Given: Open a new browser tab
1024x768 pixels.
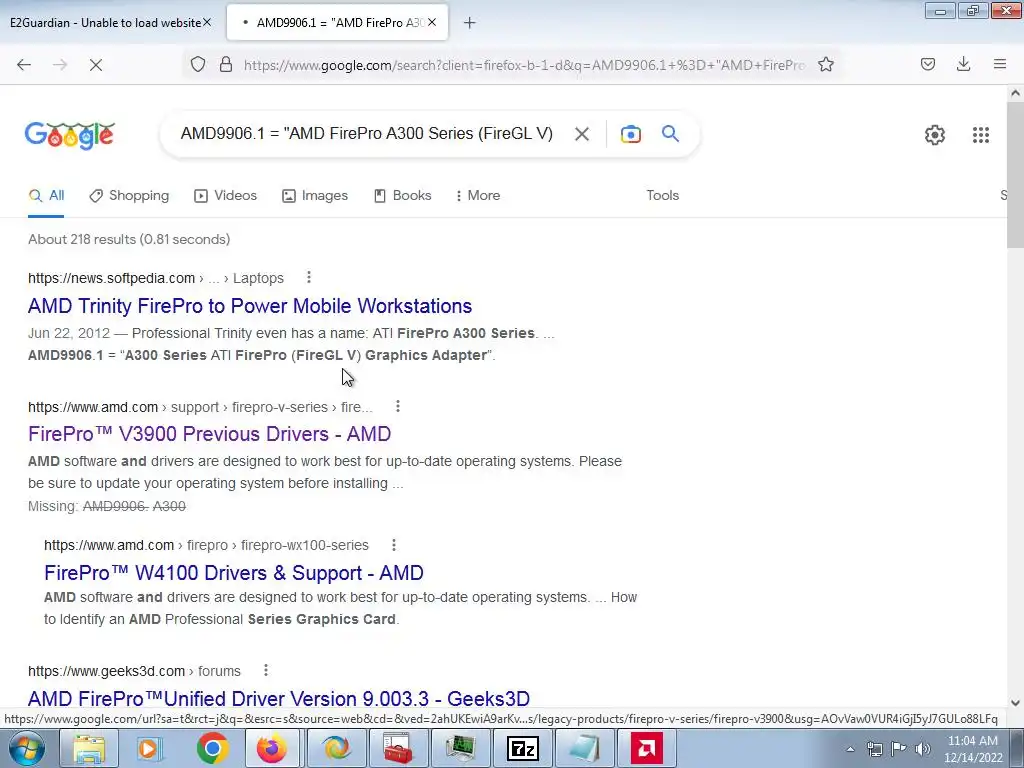Looking at the screenshot, I should tap(470, 23).
